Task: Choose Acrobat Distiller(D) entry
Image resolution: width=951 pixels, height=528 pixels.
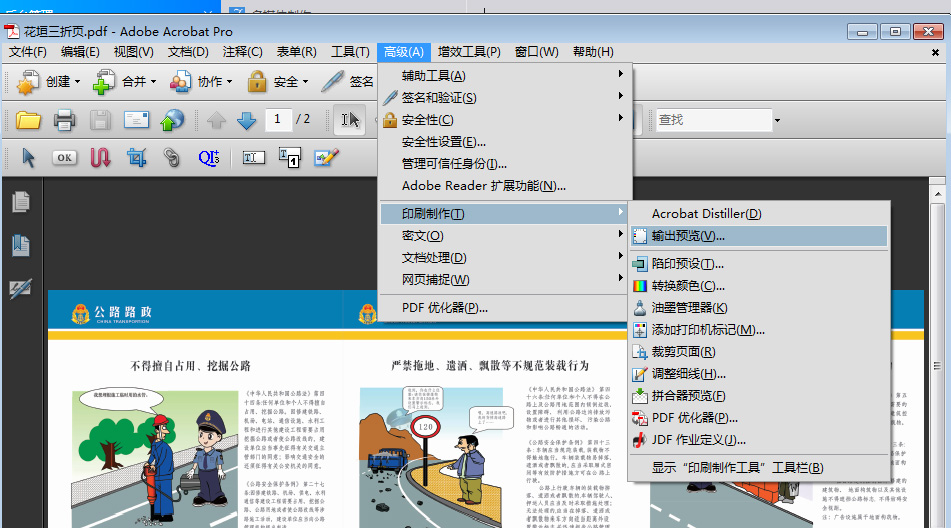Action: (x=759, y=214)
